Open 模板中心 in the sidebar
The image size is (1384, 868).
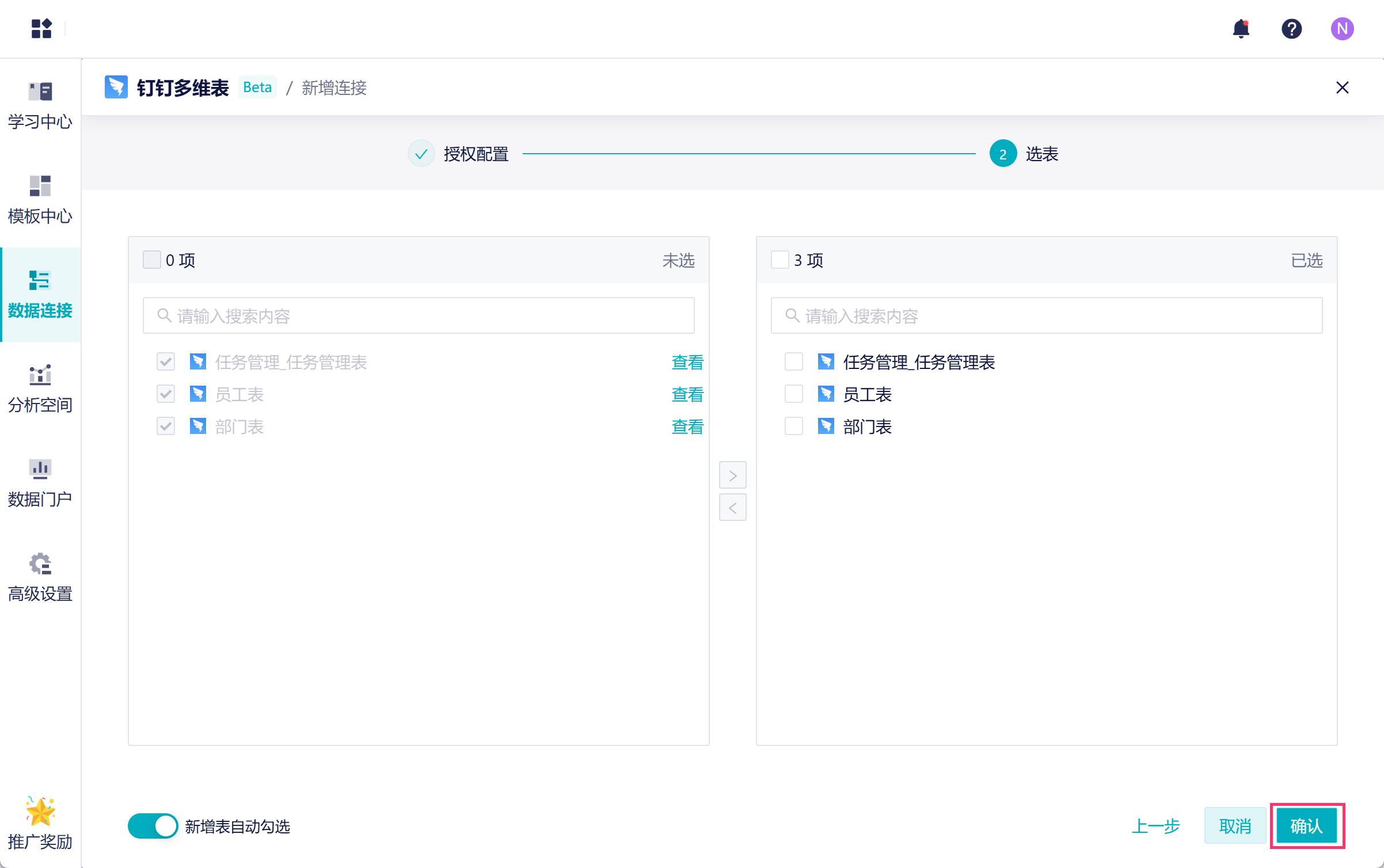[40, 200]
